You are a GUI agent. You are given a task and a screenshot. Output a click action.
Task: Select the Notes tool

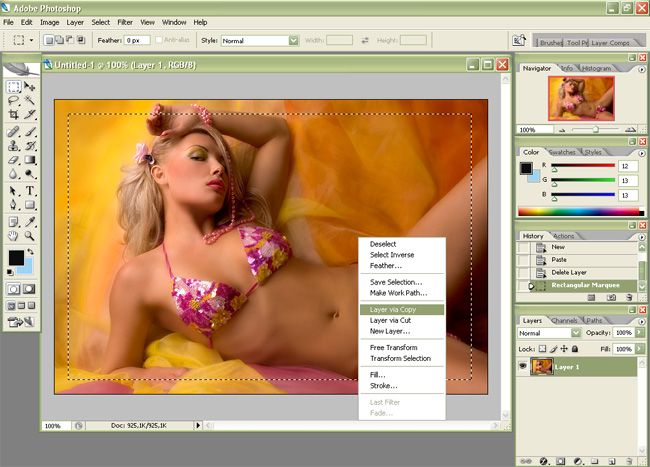(x=14, y=222)
